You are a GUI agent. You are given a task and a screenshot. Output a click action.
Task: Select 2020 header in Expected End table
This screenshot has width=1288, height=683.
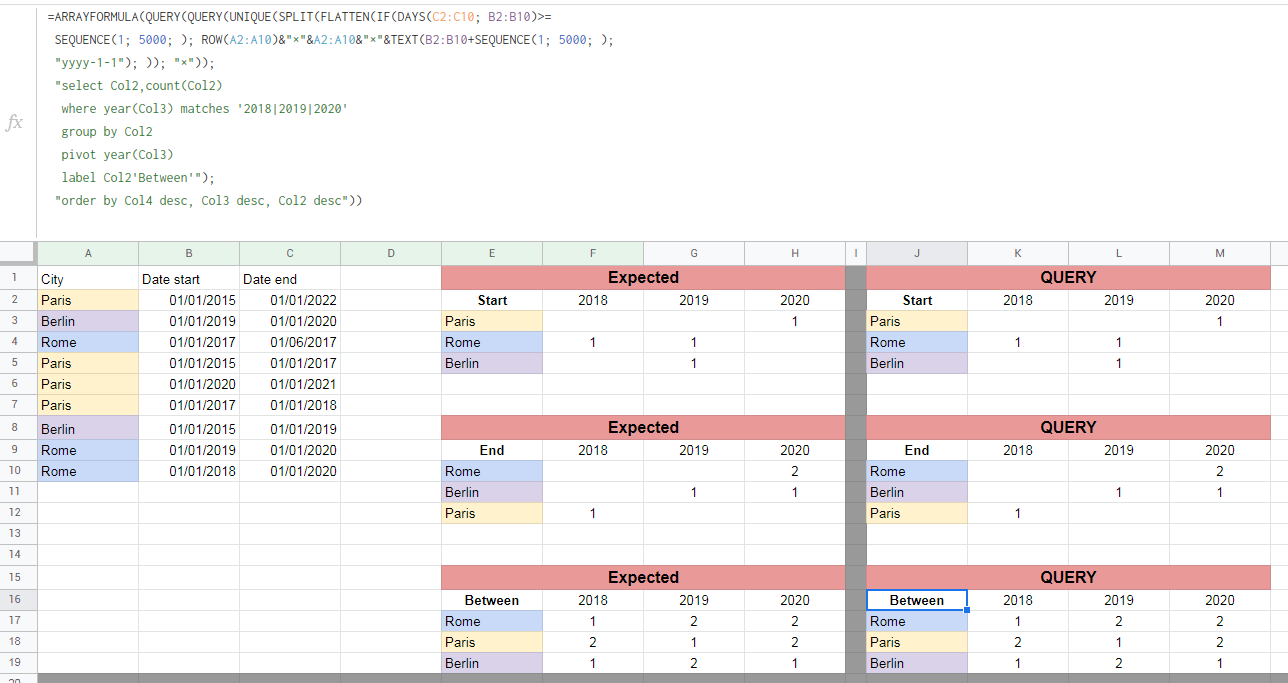point(795,450)
